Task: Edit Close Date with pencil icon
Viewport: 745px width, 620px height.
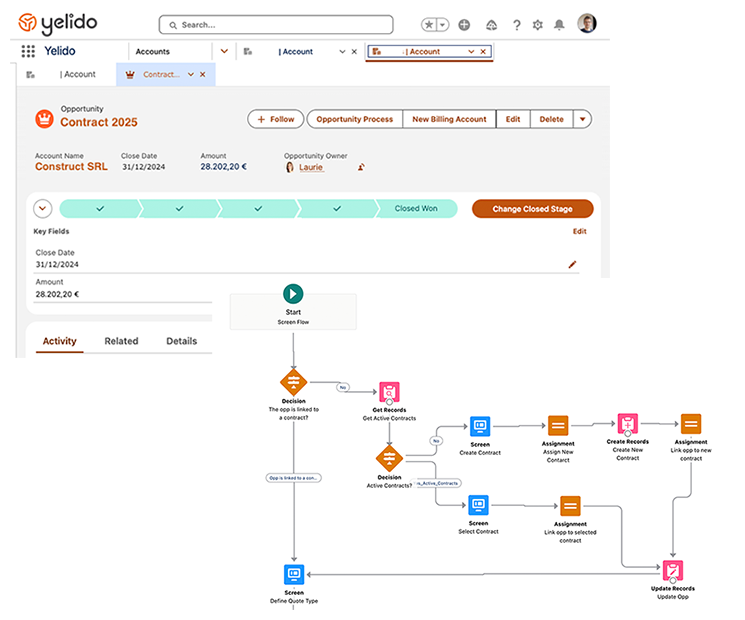Action: pyautogui.click(x=573, y=264)
